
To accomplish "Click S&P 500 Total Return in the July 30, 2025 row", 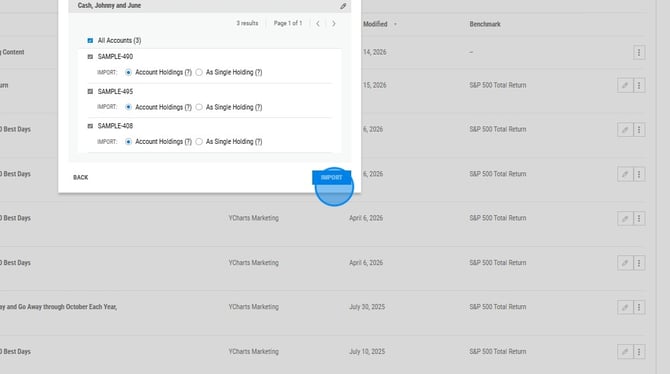I will click(x=498, y=307).
